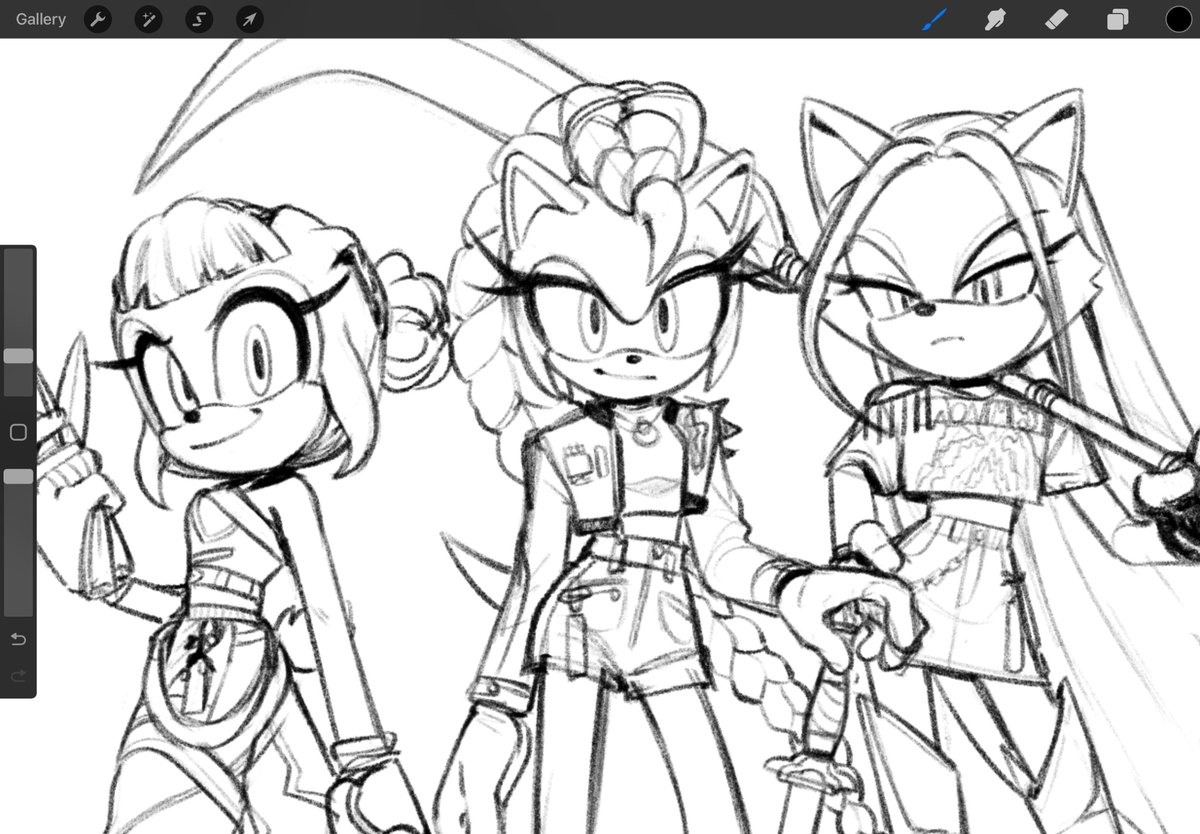Open the Layers stack popover
1200x834 pixels.
pyautogui.click(x=1117, y=19)
